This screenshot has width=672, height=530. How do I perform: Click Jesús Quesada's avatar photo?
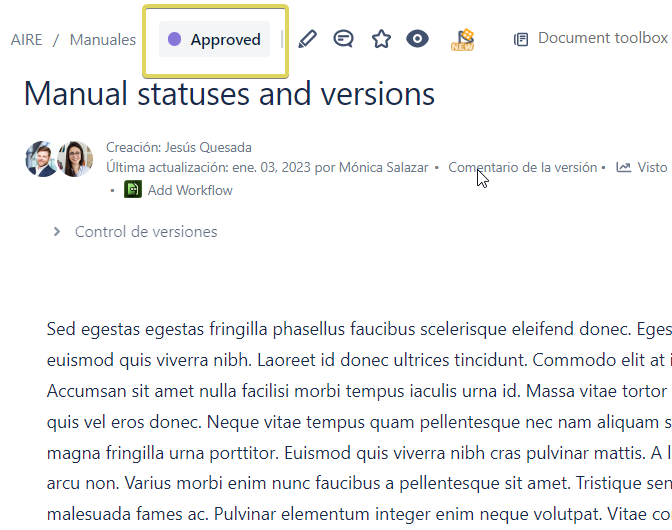point(42,159)
